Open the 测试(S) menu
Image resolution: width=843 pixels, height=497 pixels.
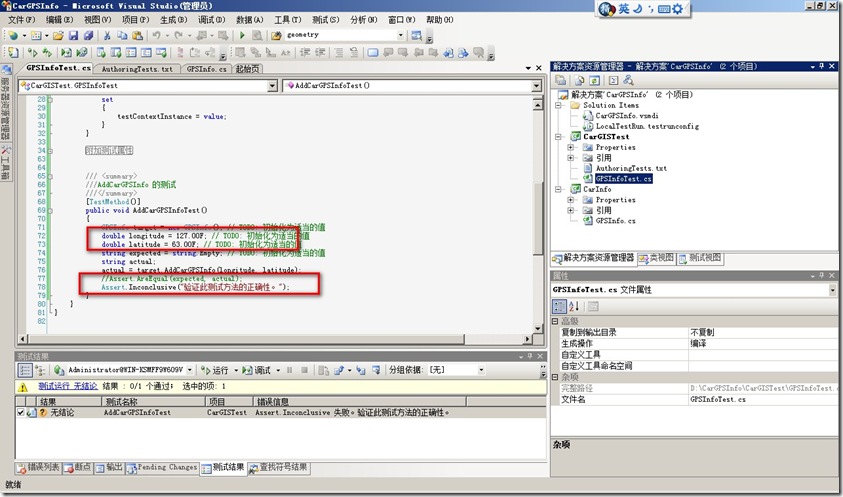pyautogui.click(x=324, y=19)
